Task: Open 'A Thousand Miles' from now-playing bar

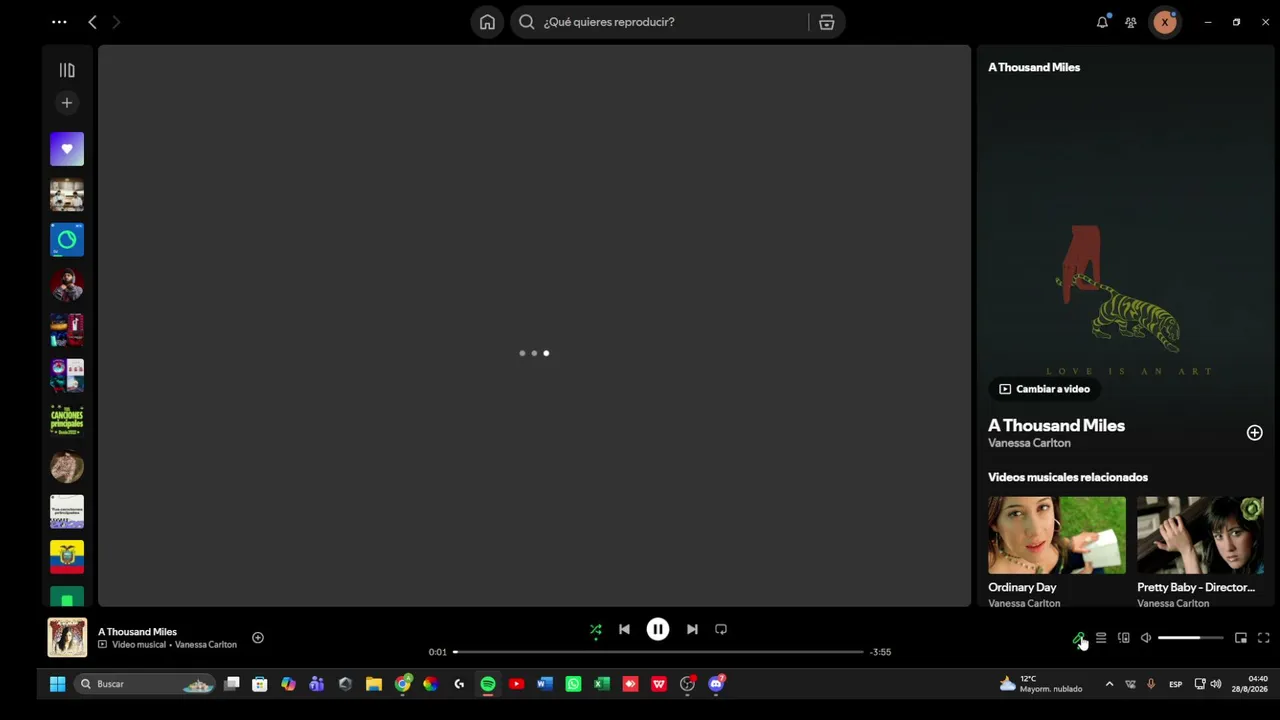Action: [137, 632]
